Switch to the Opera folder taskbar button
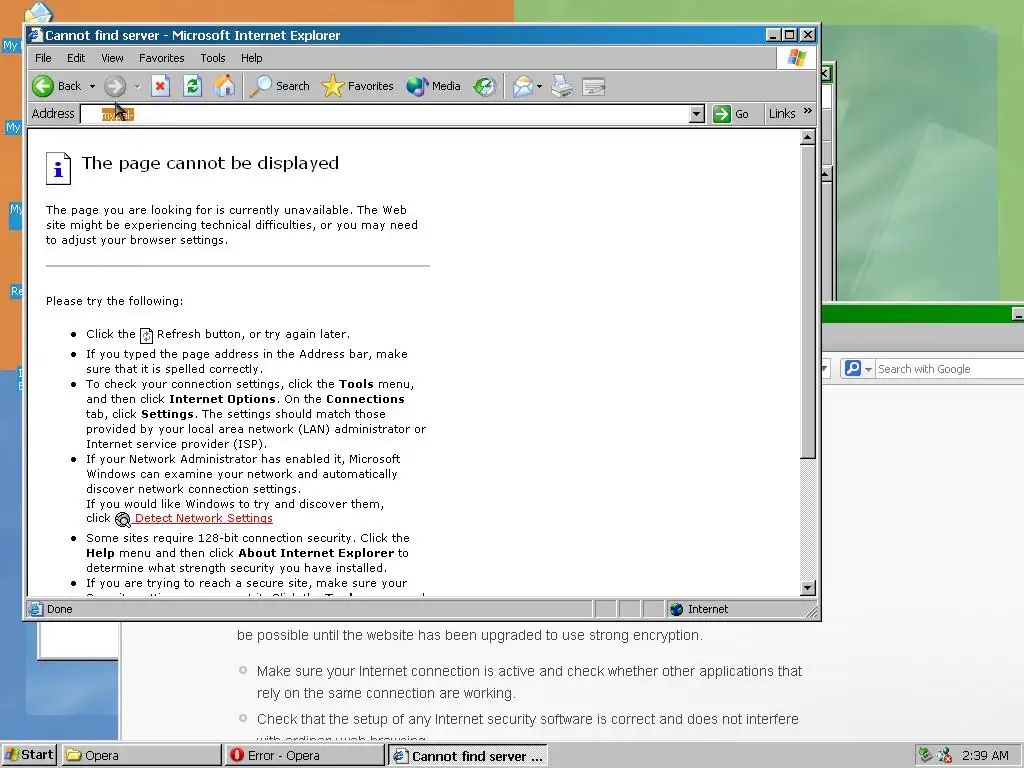The width and height of the screenshot is (1024, 768). (142, 755)
